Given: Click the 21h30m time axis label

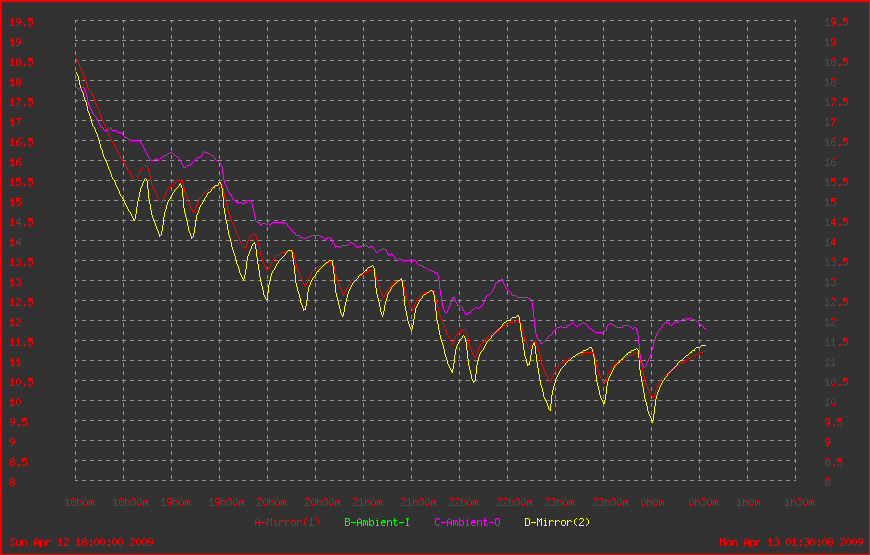Looking at the screenshot, I should [418, 502].
